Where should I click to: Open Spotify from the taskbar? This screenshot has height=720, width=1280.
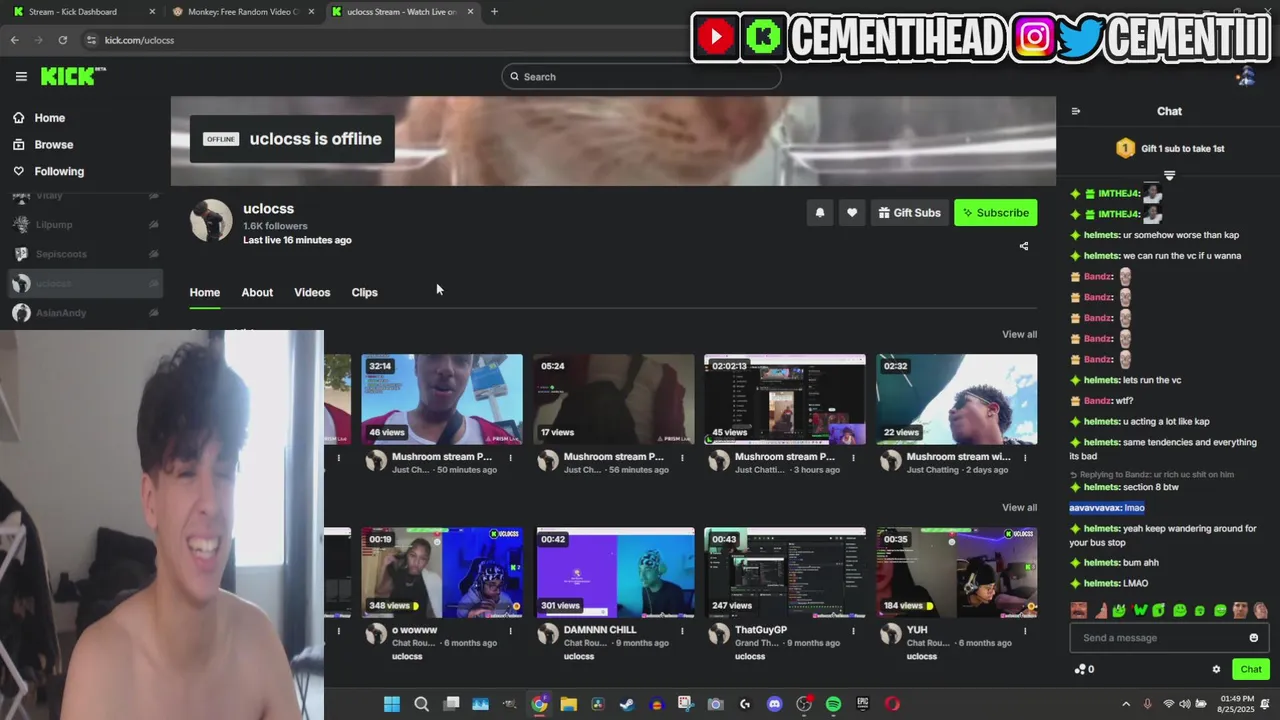point(833,704)
